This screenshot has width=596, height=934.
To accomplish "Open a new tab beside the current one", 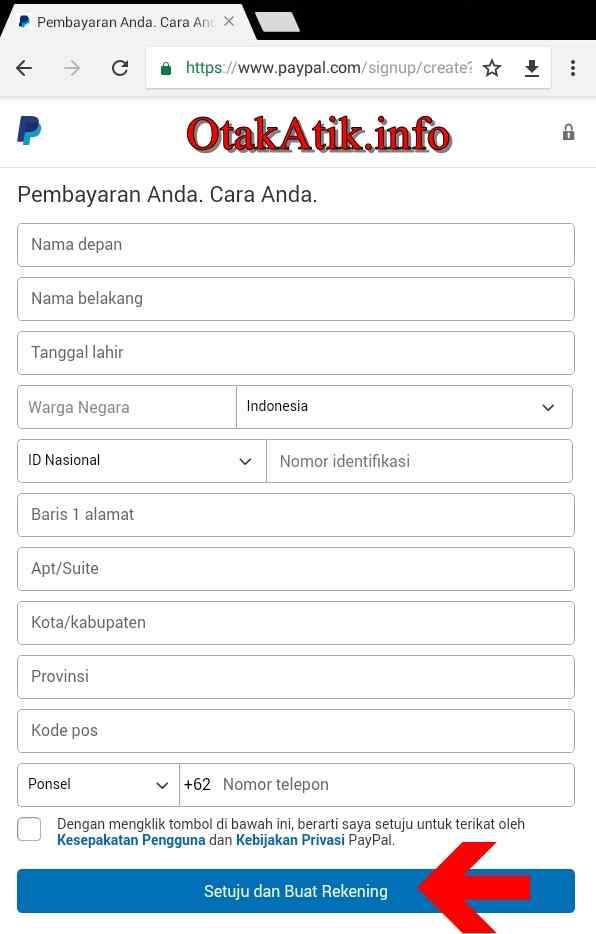I will coord(277,22).
